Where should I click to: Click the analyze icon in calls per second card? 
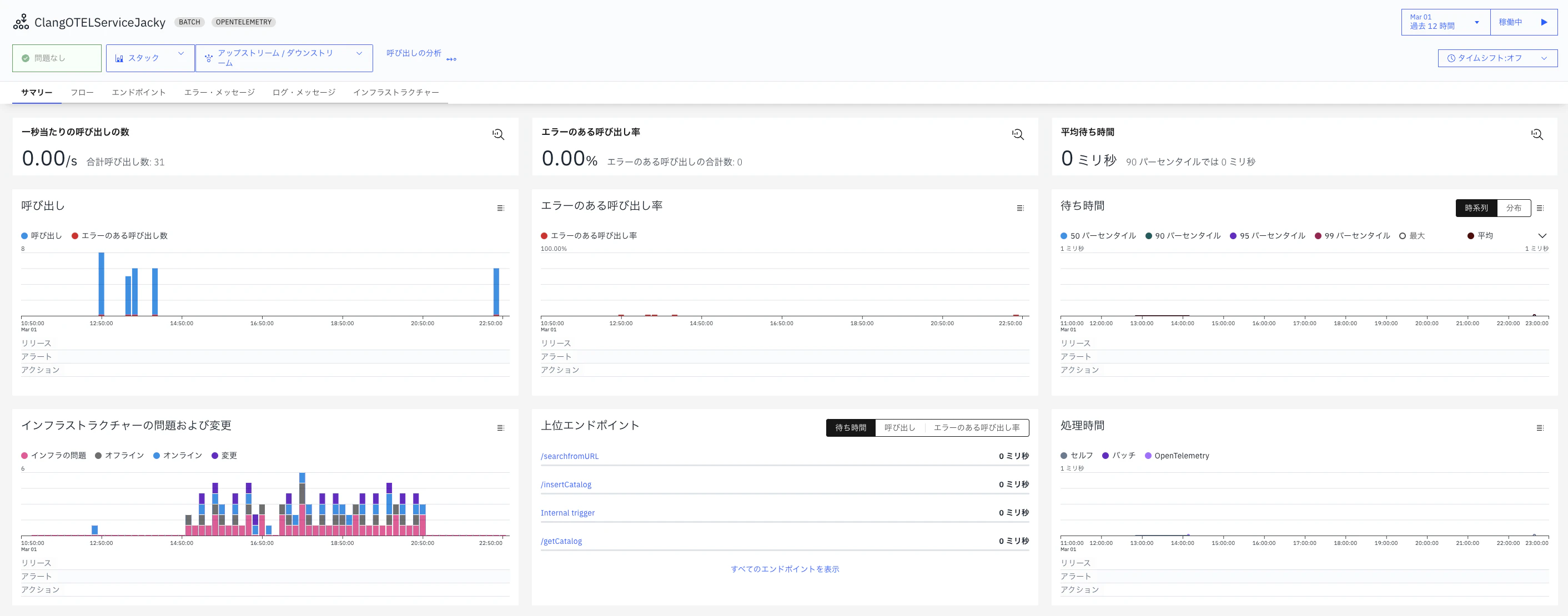[x=498, y=134]
